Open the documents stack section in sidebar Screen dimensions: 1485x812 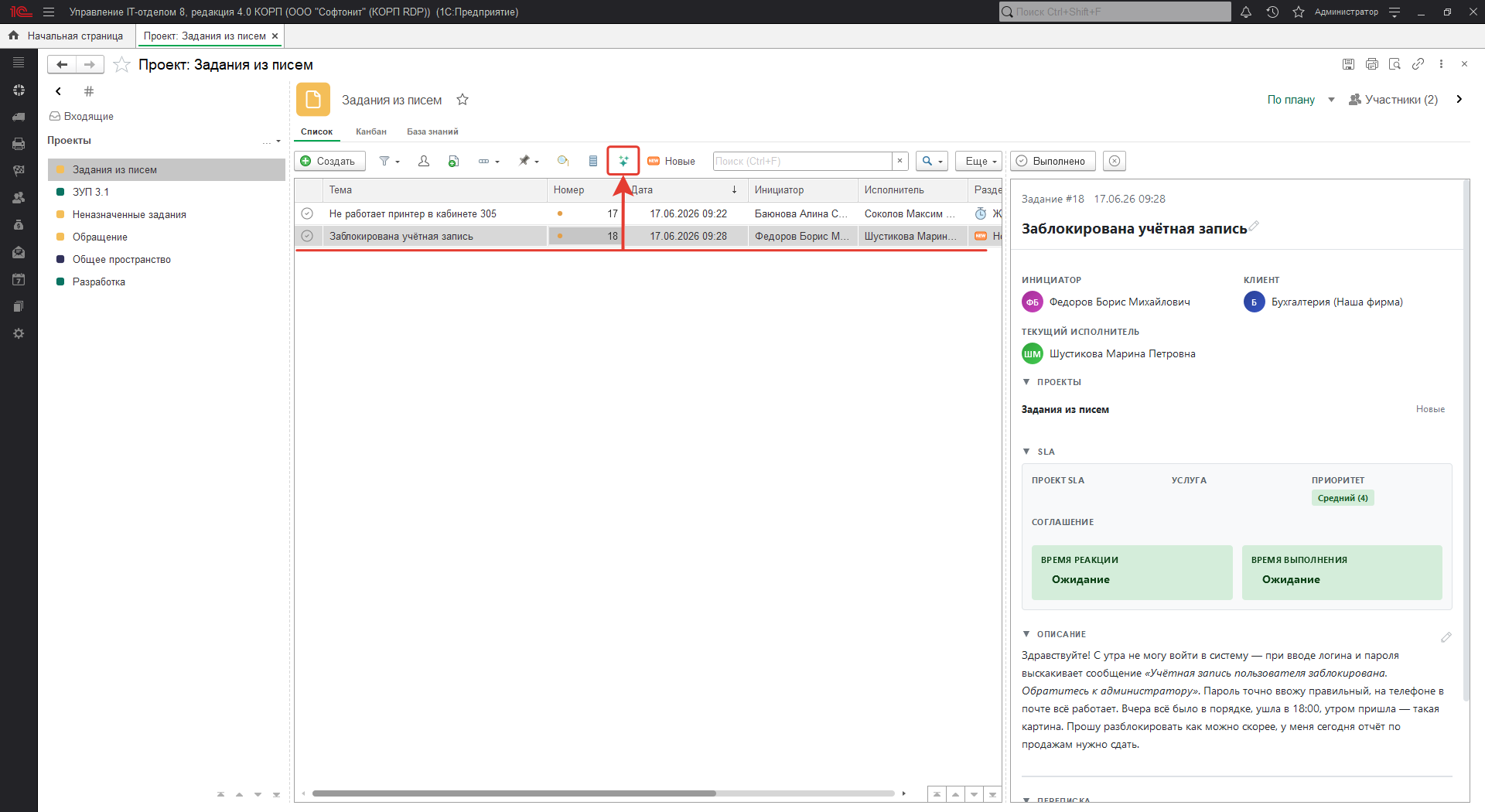point(19,306)
